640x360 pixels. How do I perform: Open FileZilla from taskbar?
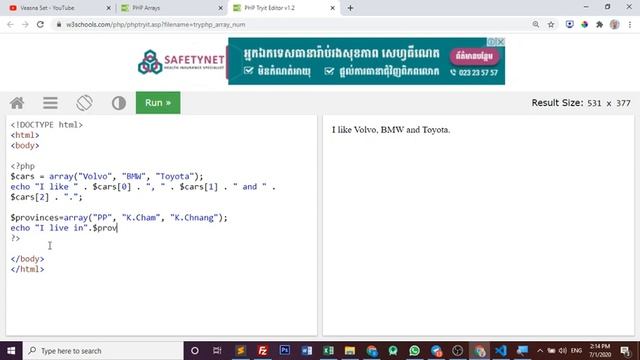click(262, 351)
